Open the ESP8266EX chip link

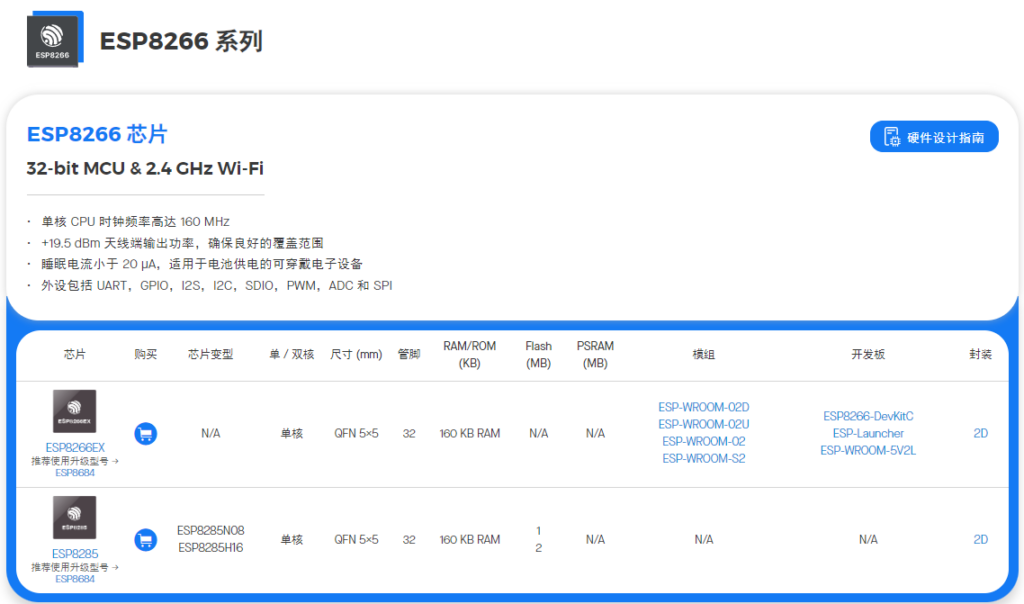pyautogui.click(x=75, y=448)
